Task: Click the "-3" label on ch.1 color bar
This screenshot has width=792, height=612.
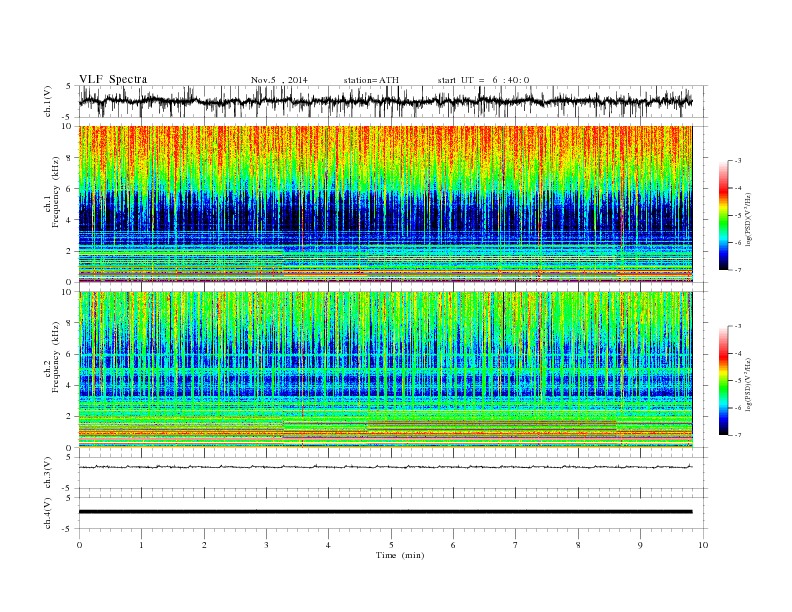Action: tap(737, 161)
